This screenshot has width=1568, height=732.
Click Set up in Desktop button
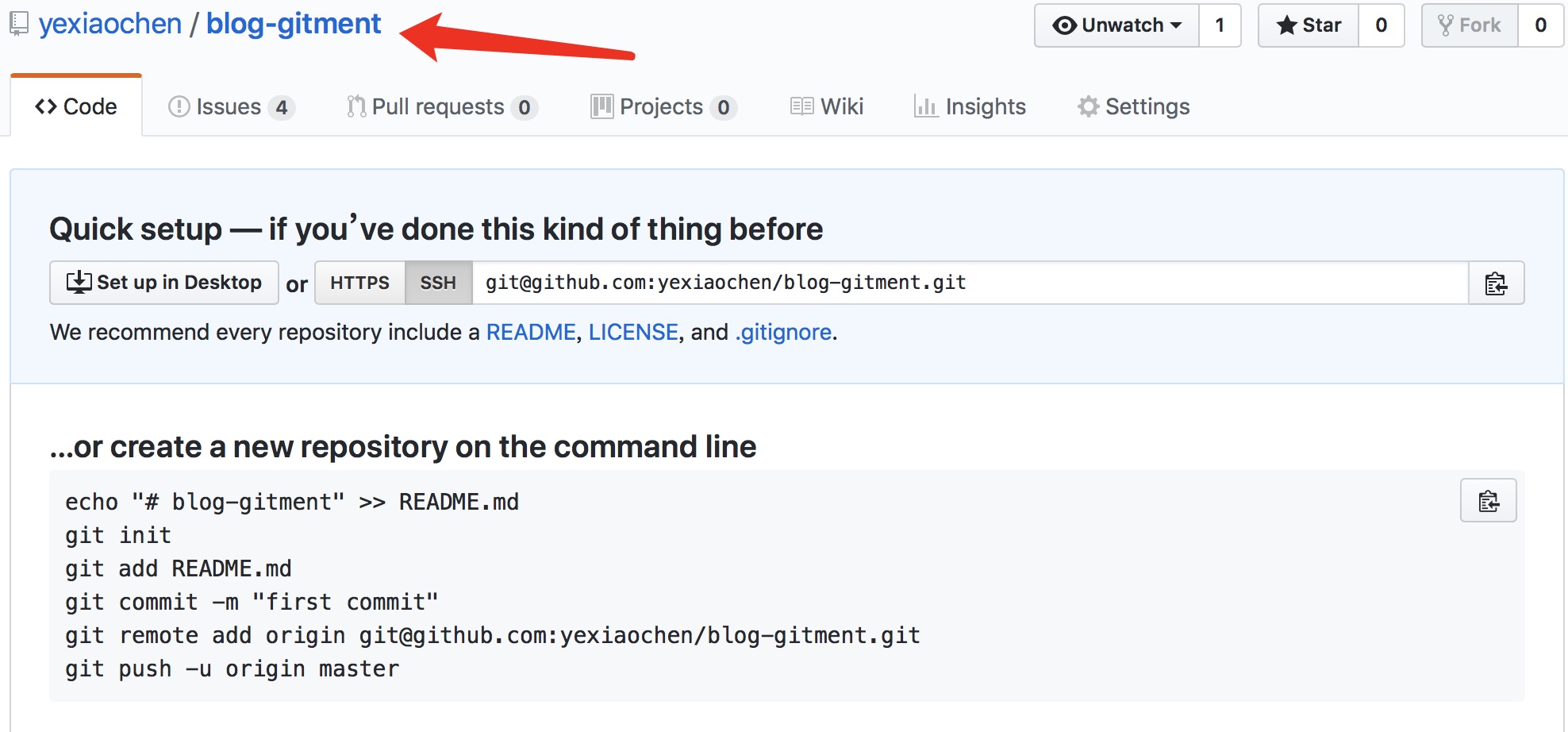164,283
